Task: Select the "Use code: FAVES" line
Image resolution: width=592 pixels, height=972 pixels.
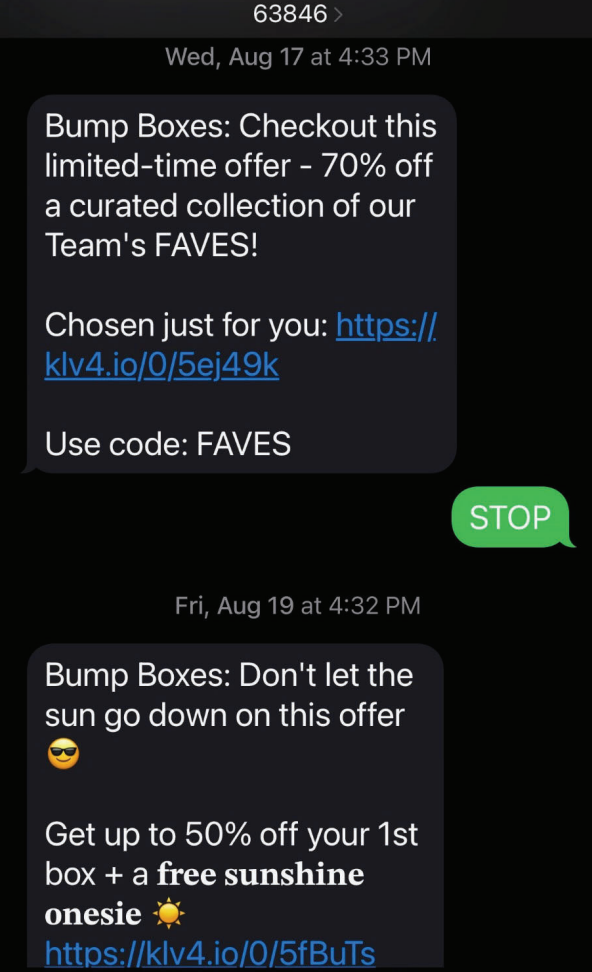Action: (x=168, y=444)
